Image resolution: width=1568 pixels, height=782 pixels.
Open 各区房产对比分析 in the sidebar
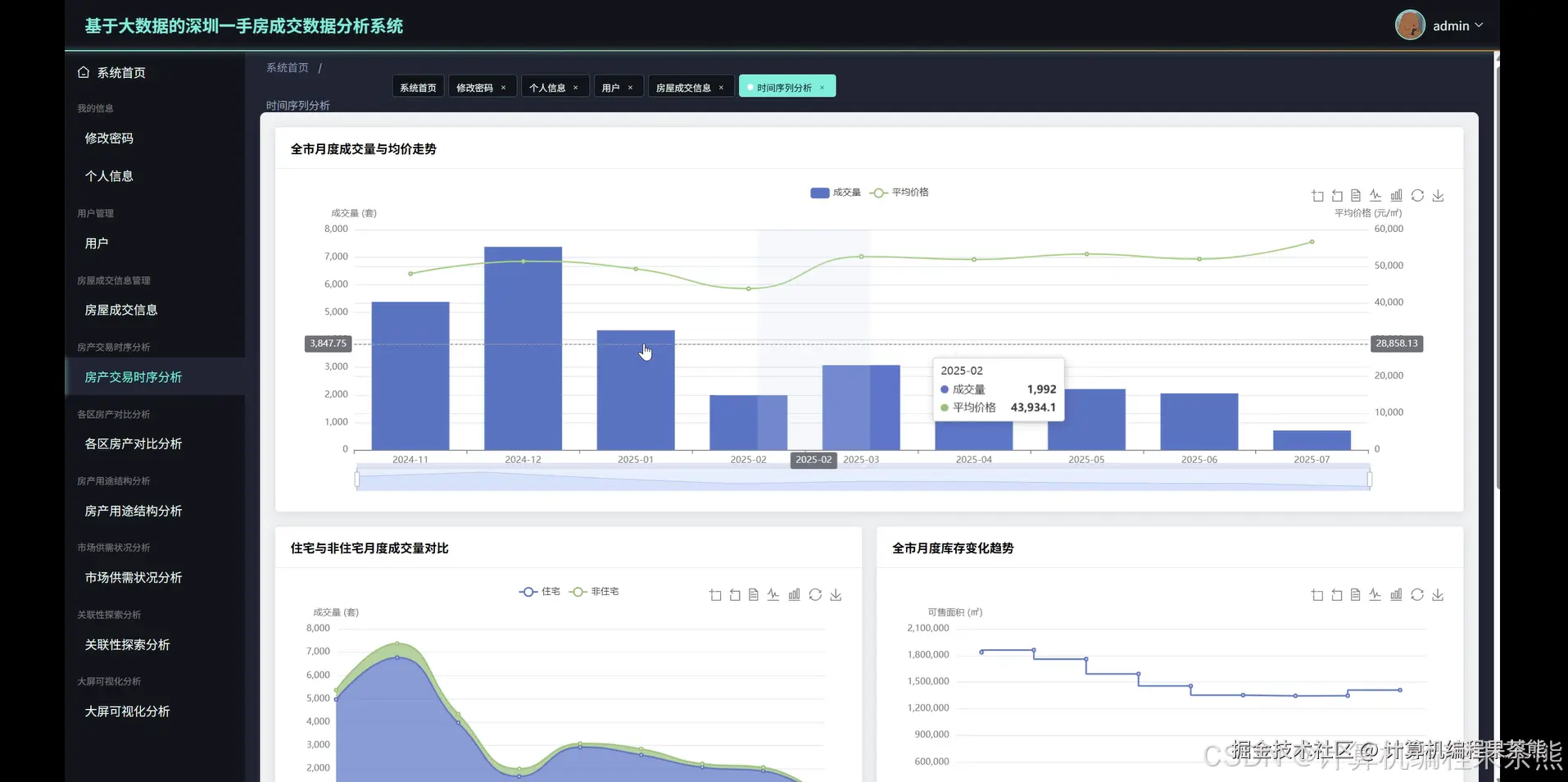[x=155, y=443]
